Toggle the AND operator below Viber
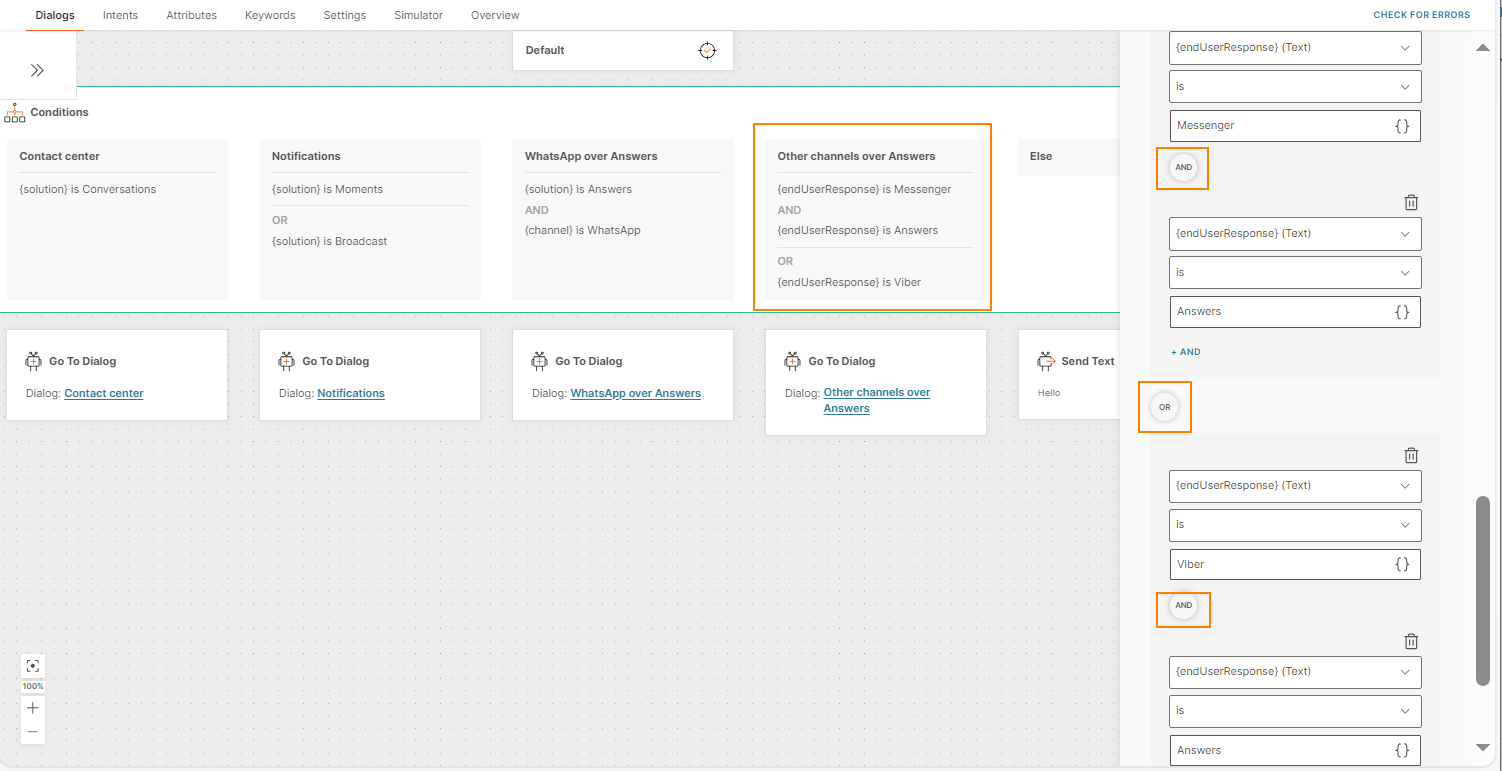1502x771 pixels. (x=1183, y=605)
